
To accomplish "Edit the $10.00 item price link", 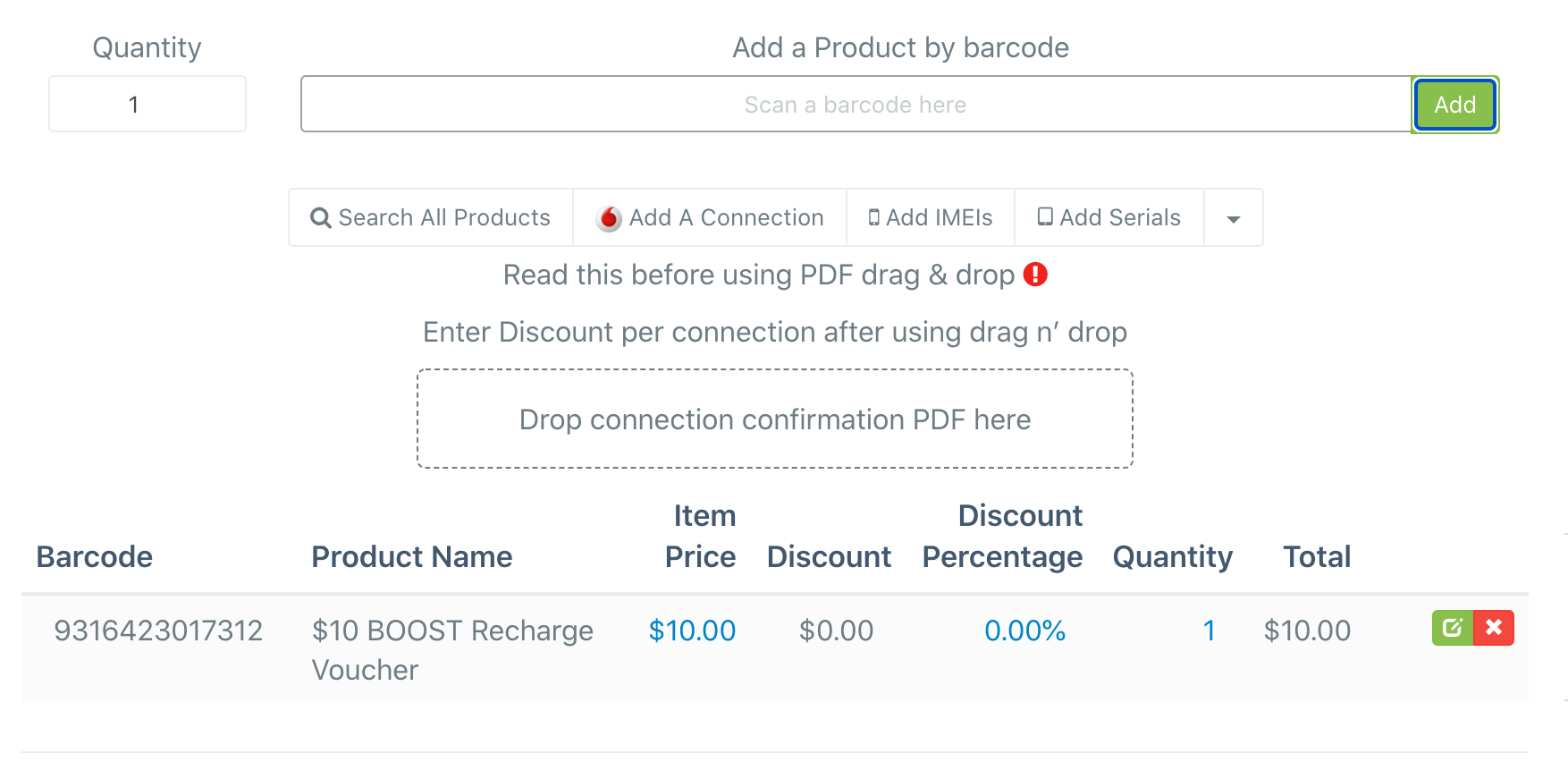I will click(x=692, y=631).
